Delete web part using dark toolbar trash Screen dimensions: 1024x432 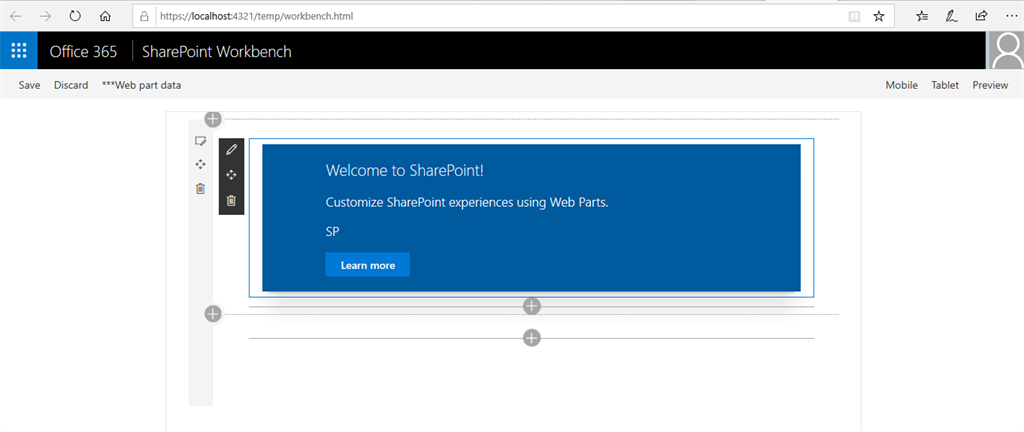pos(231,200)
